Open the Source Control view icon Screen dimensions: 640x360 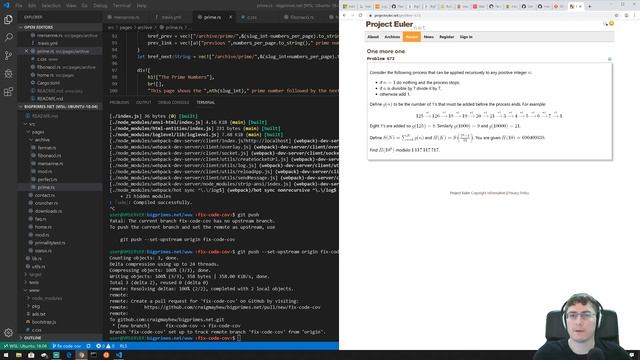(x=8, y=56)
